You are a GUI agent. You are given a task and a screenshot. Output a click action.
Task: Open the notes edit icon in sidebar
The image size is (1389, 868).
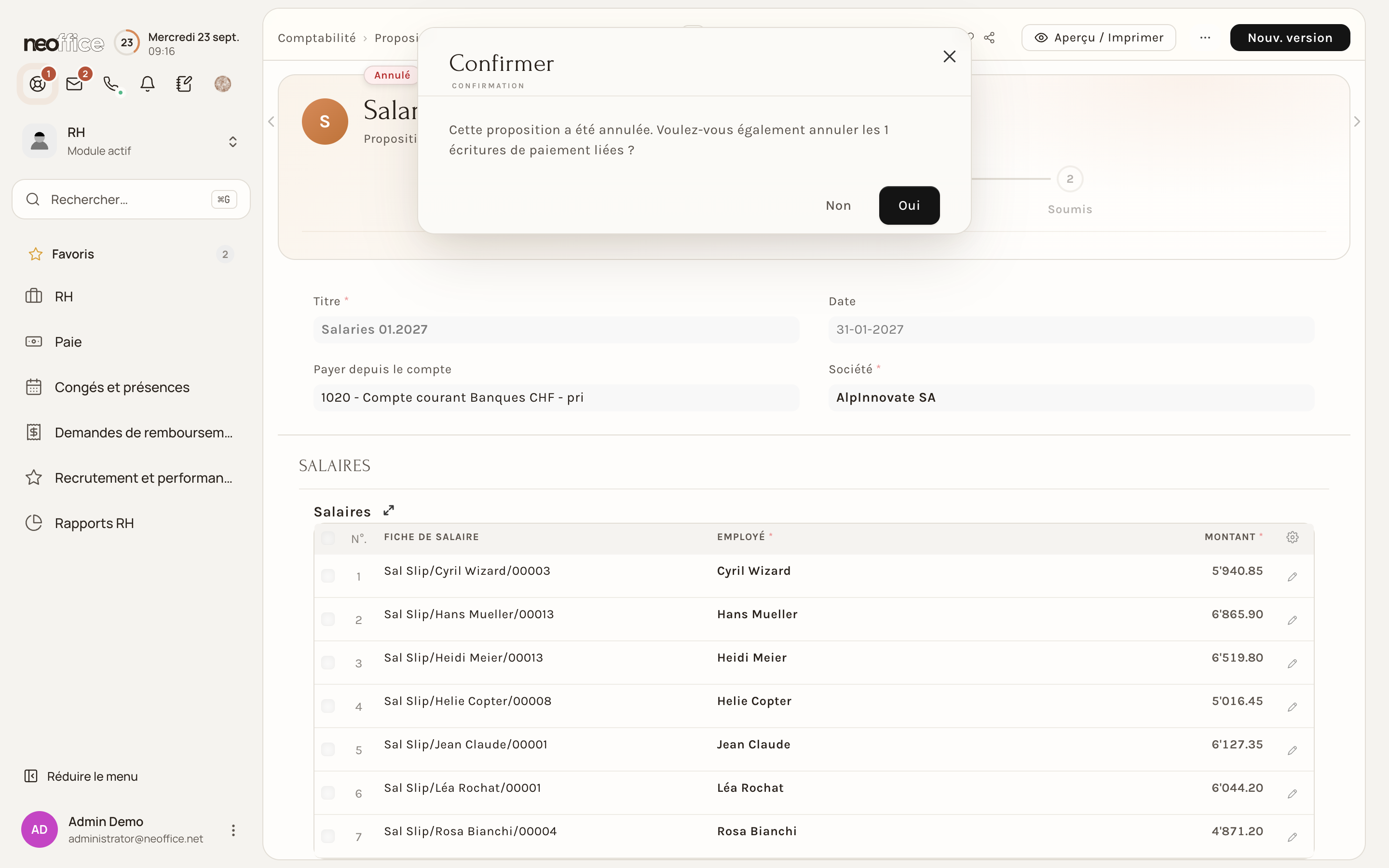184,84
